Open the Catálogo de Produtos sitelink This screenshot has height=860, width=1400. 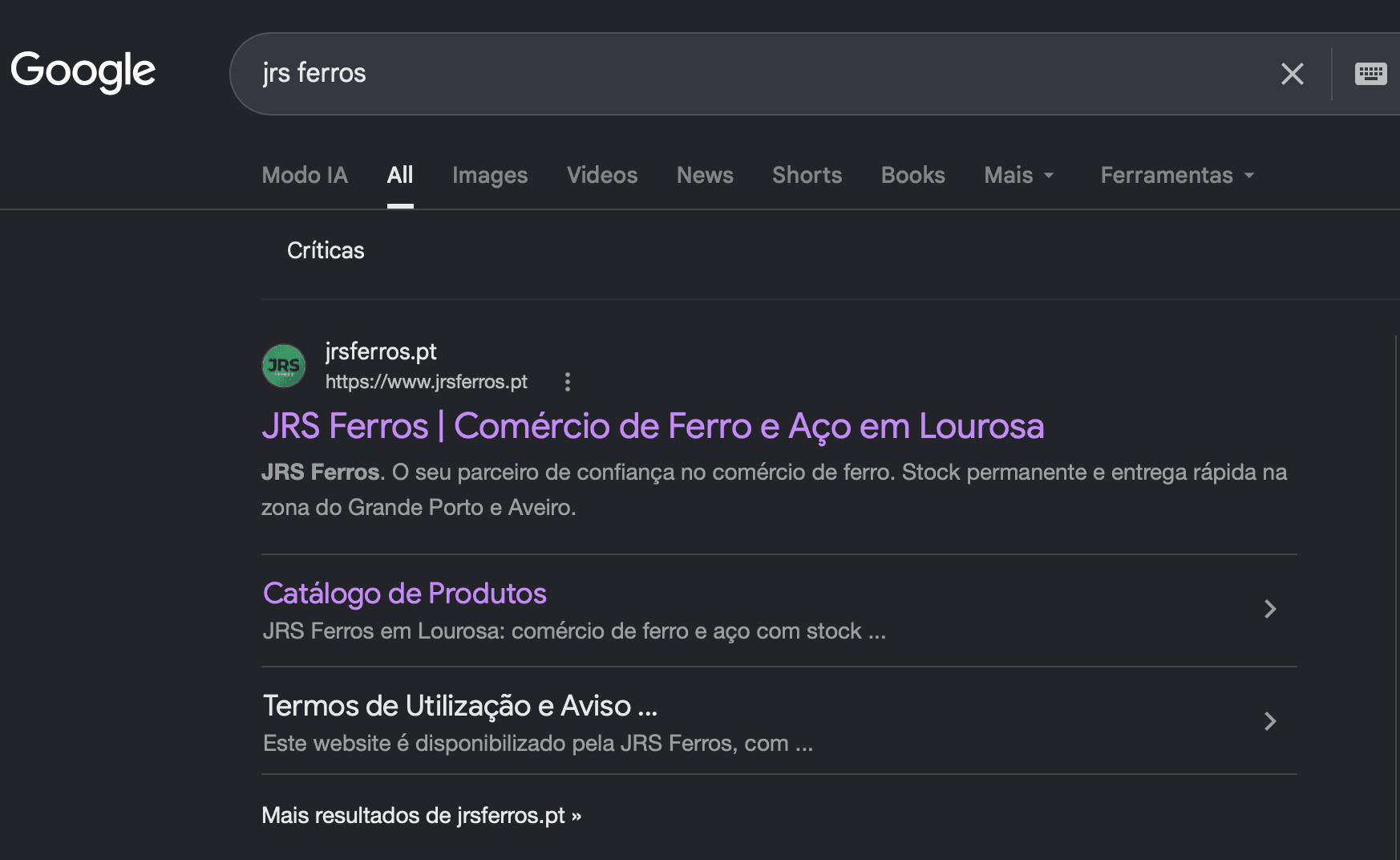coord(405,594)
